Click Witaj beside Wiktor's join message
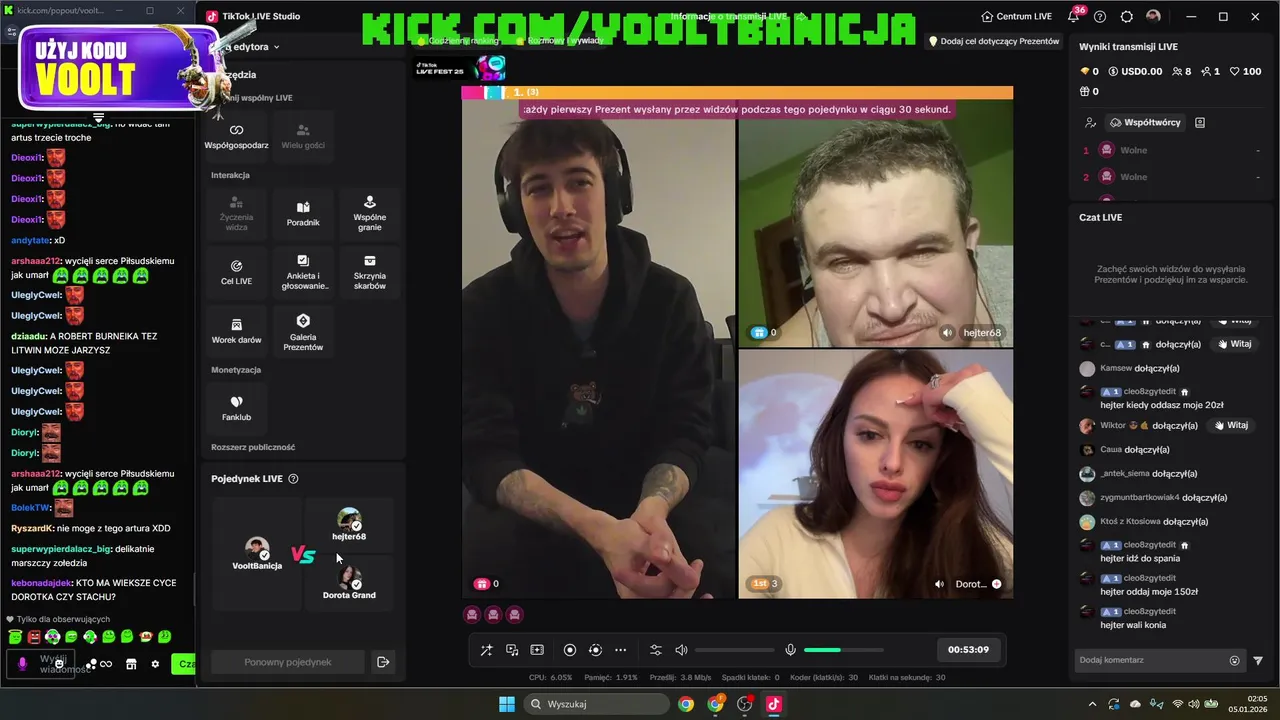1280x720 pixels. click(x=1230, y=425)
